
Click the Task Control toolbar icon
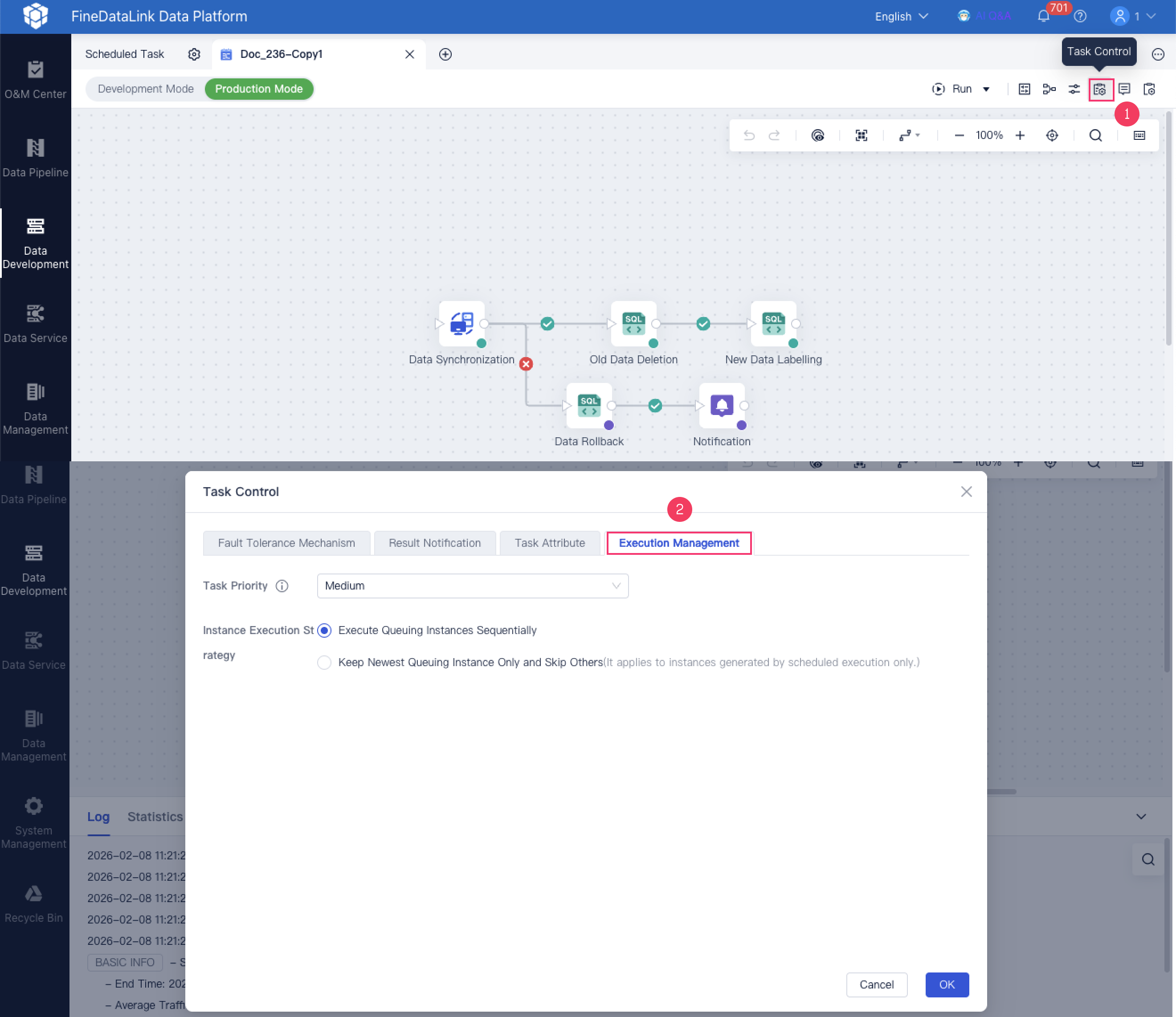coord(1100,89)
